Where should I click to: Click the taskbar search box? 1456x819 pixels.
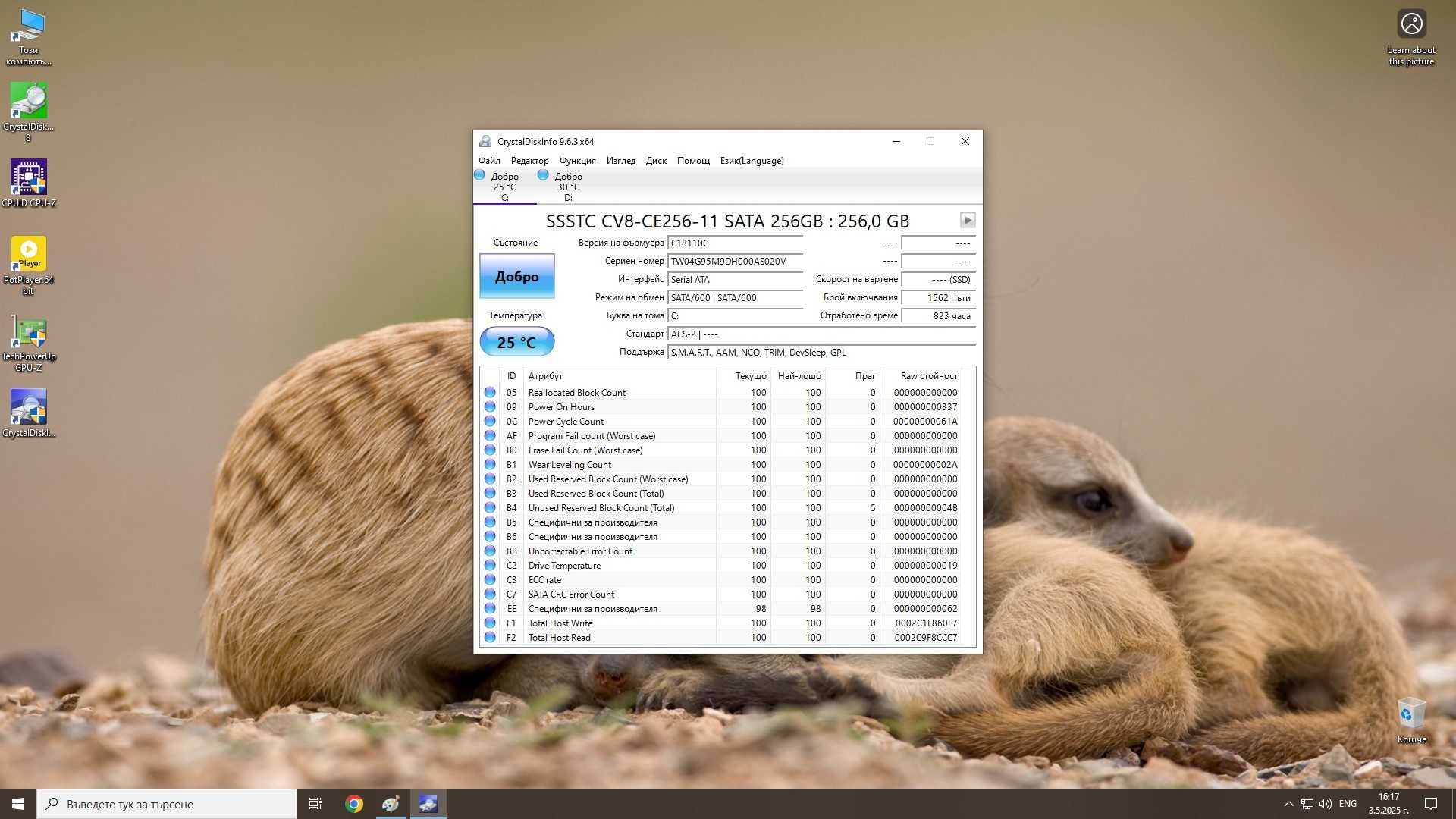(167, 804)
